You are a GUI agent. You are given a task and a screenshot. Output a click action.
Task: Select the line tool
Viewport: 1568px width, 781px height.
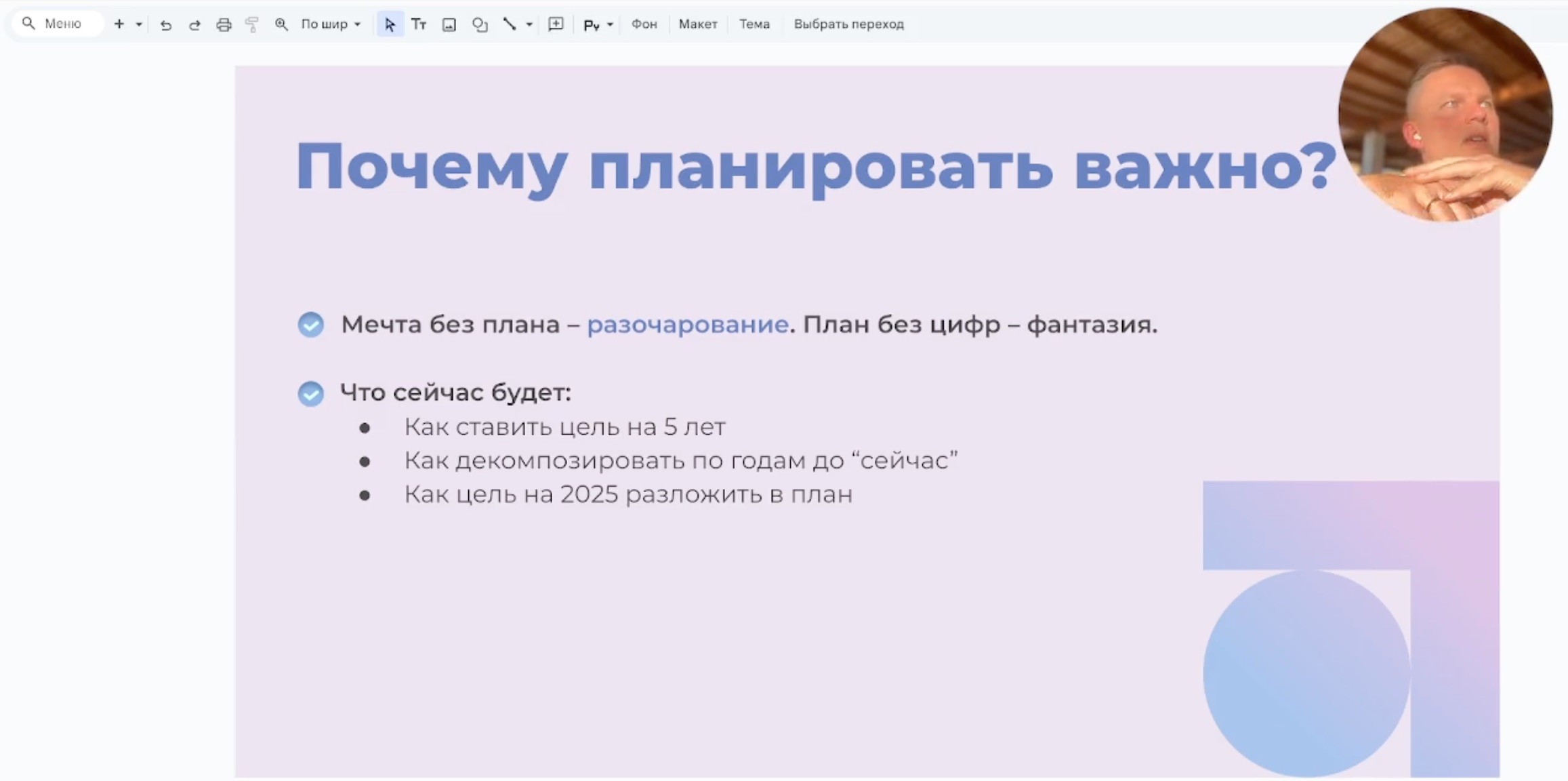(510, 24)
